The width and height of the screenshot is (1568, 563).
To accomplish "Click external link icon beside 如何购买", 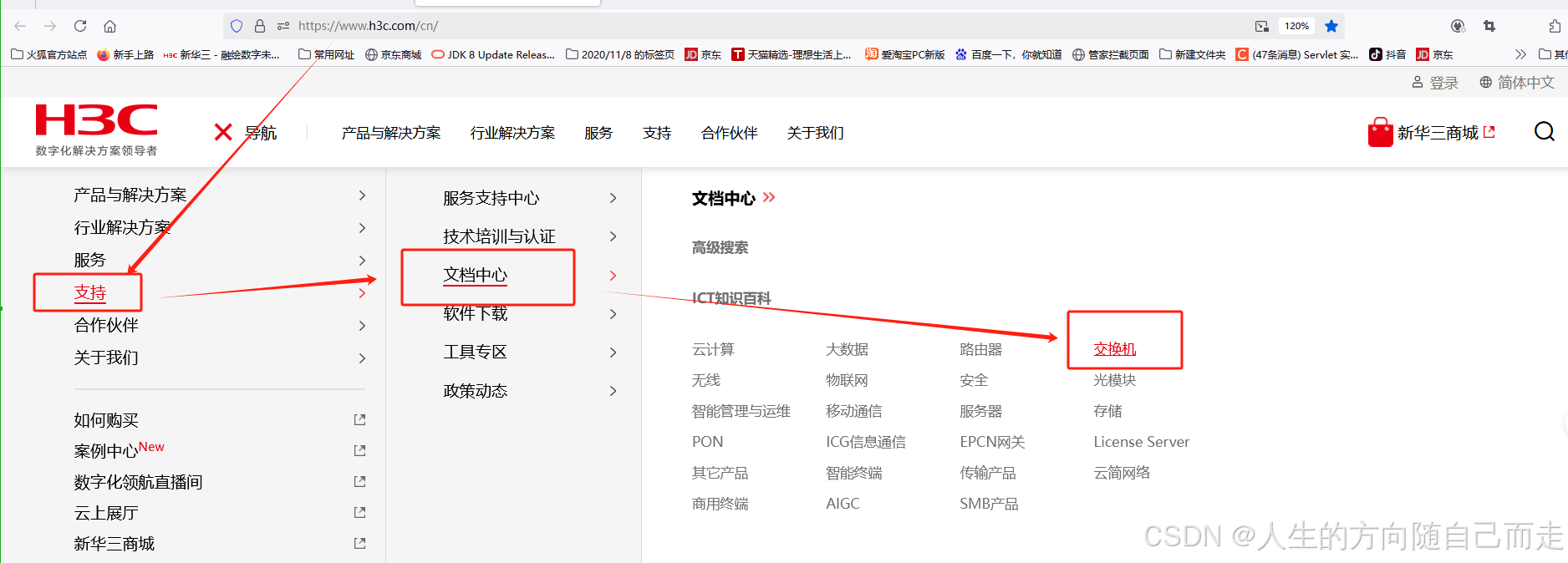I will (x=360, y=419).
